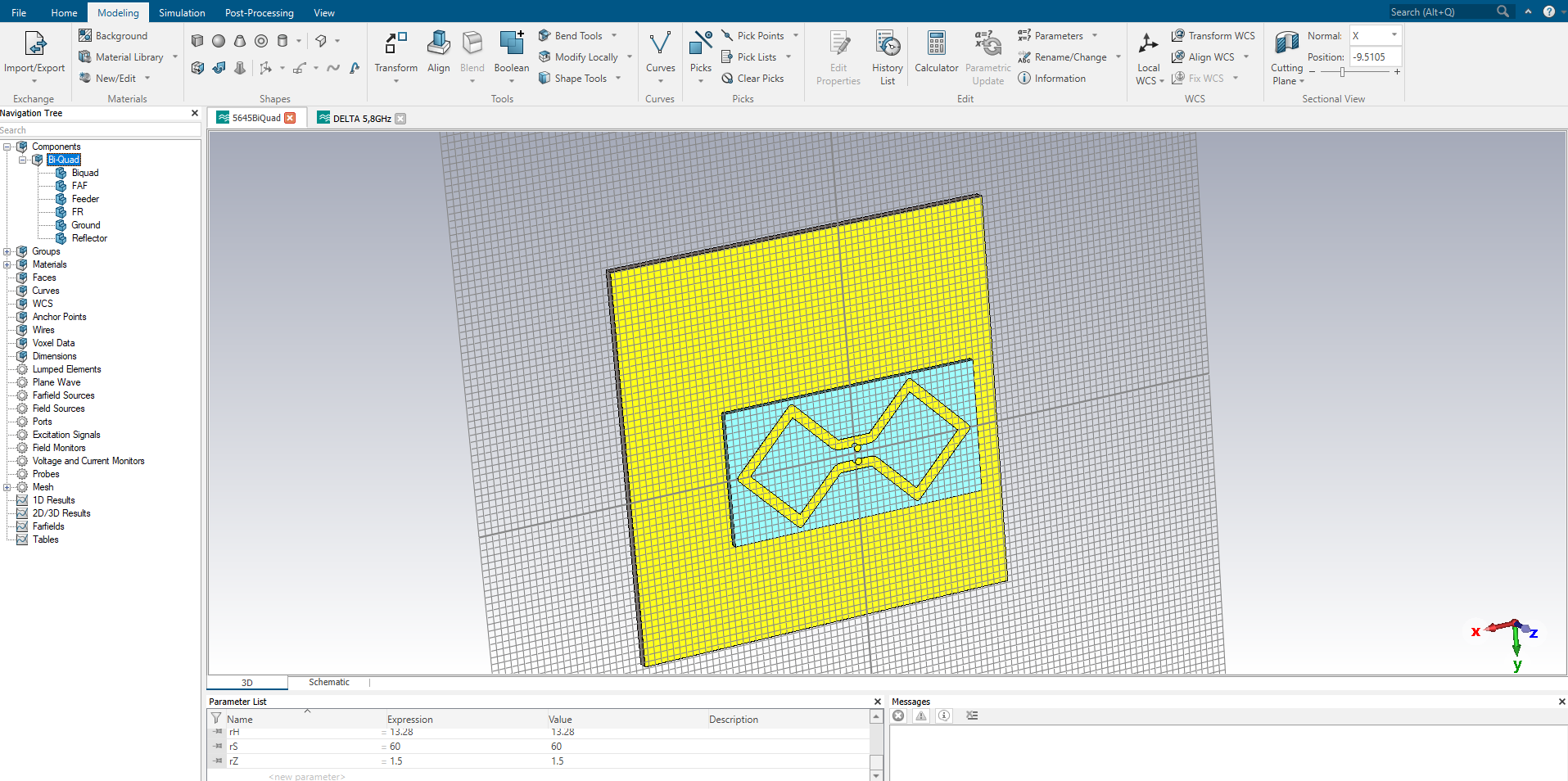Create a sphere shape
This screenshot has height=781, width=1568.
pyautogui.click(x=219, y=41)
